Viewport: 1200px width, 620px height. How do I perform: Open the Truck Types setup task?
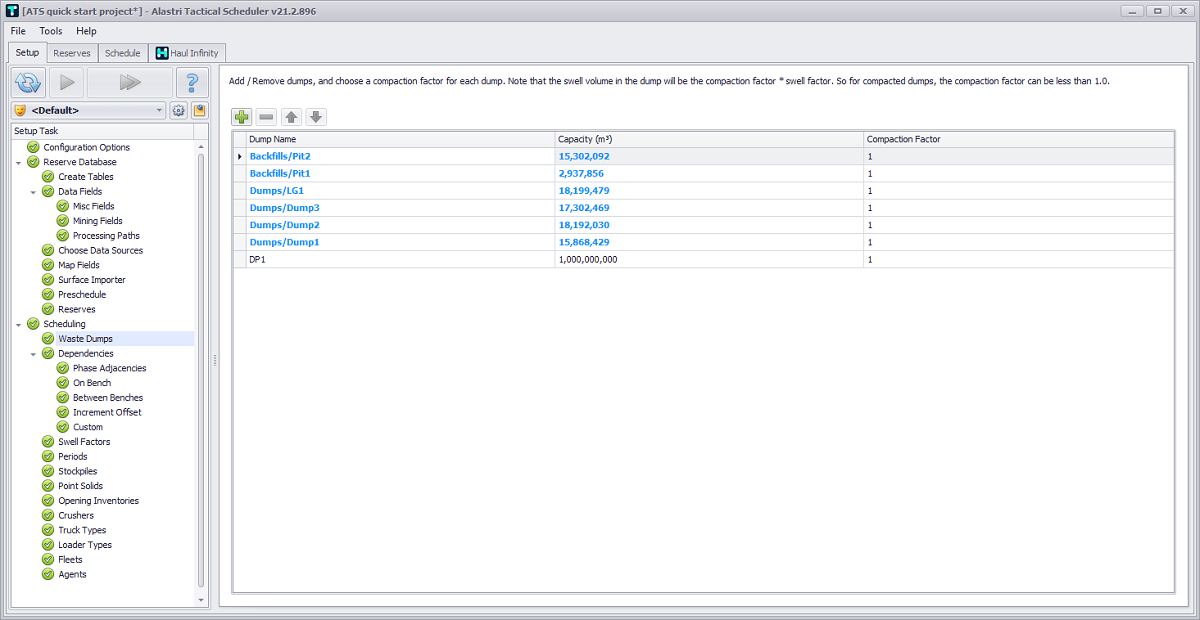point(82,530)
